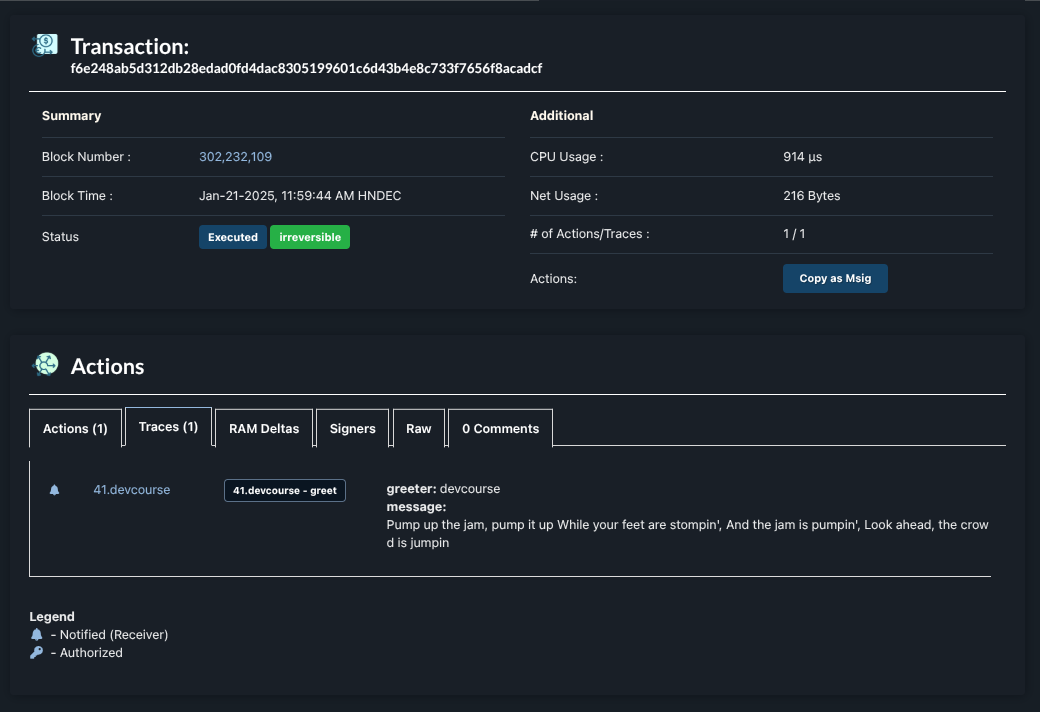This screenshot has width=1040, height=712.
Task: Show the Signers tab
Action: (353, 428)
